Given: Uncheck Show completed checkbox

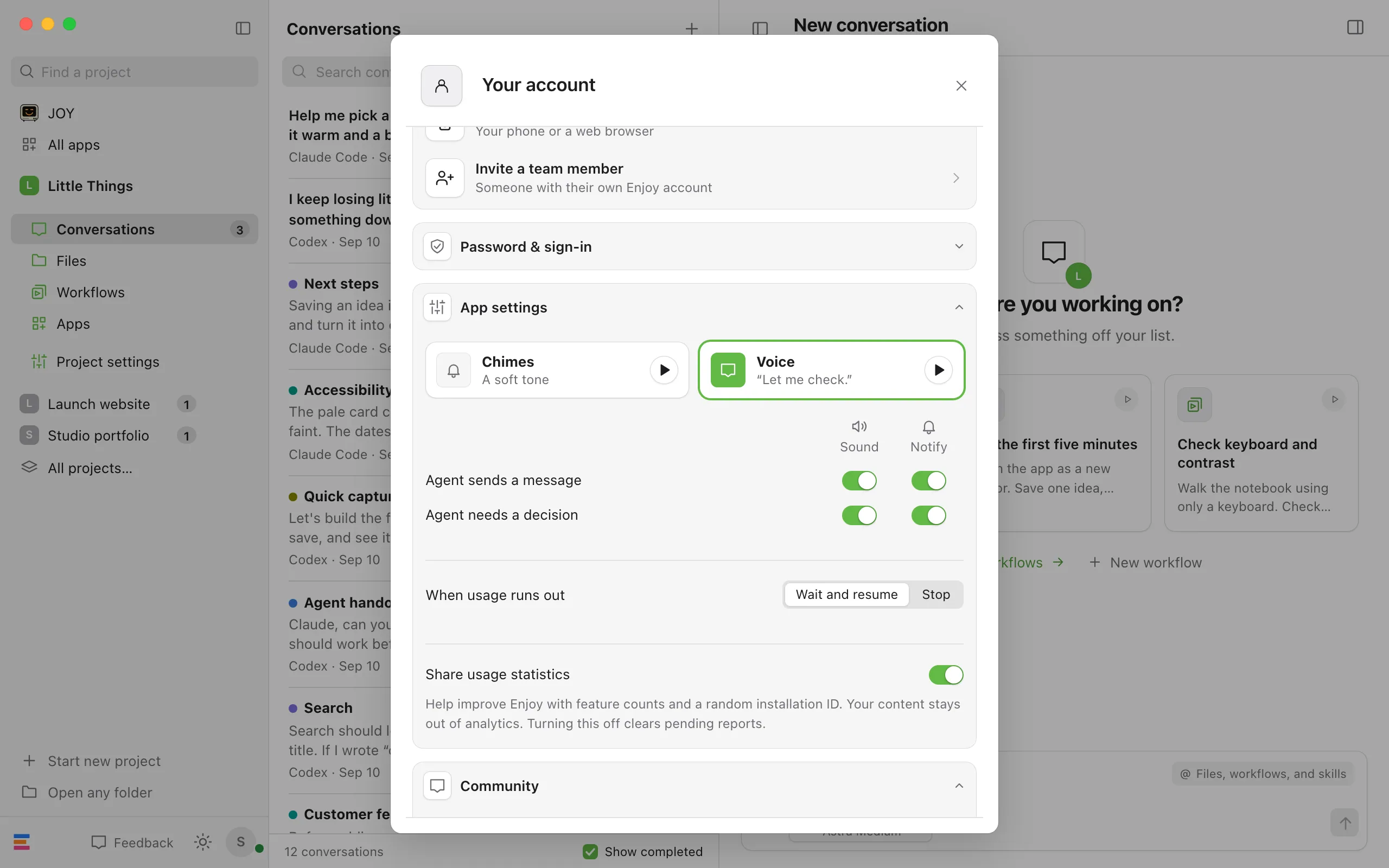Looking at the screenshot, I should click(x=590, y=851).
